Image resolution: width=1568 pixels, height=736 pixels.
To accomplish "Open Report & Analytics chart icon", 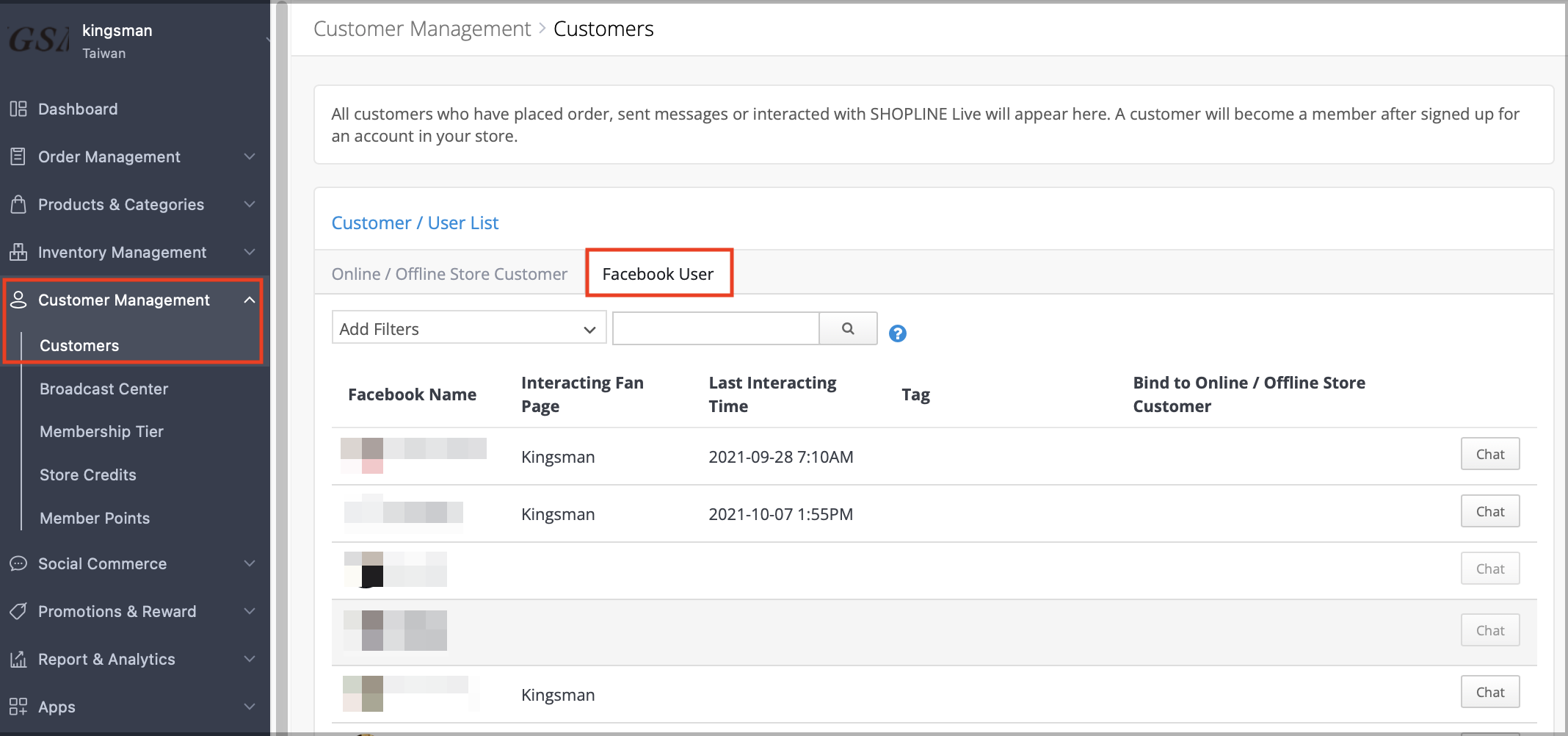I will tap(18, 659).
